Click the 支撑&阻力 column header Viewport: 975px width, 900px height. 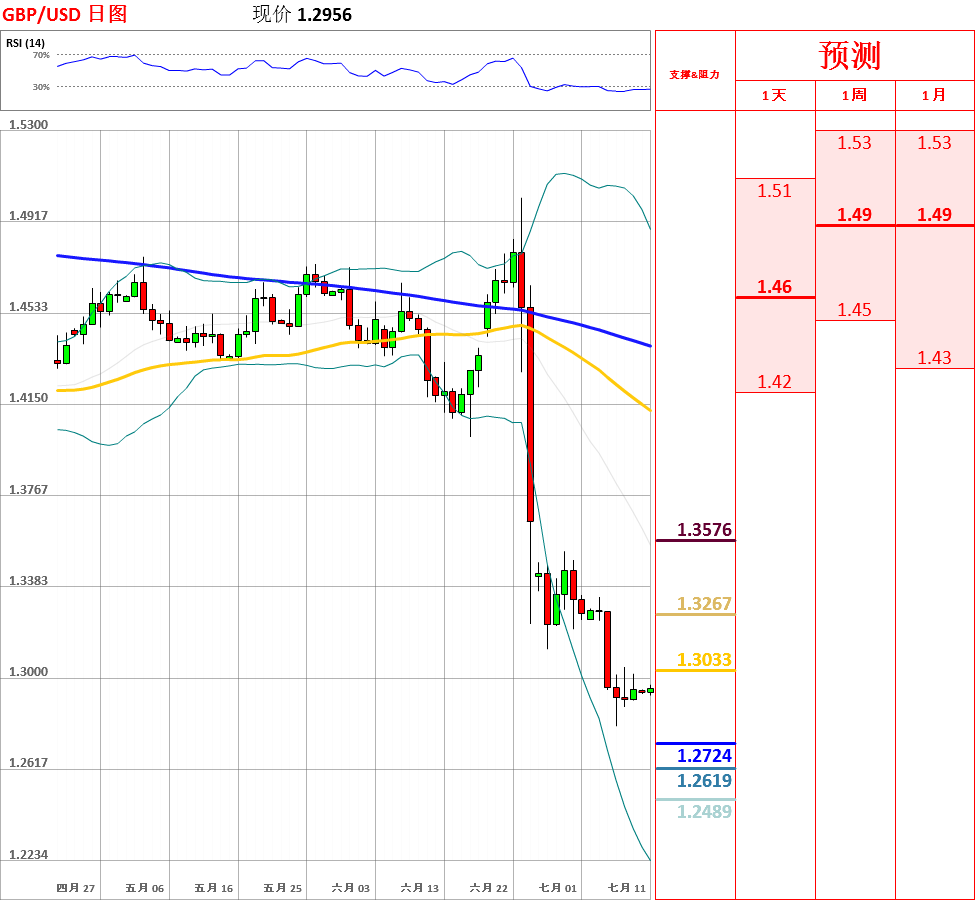pos(695,75)
